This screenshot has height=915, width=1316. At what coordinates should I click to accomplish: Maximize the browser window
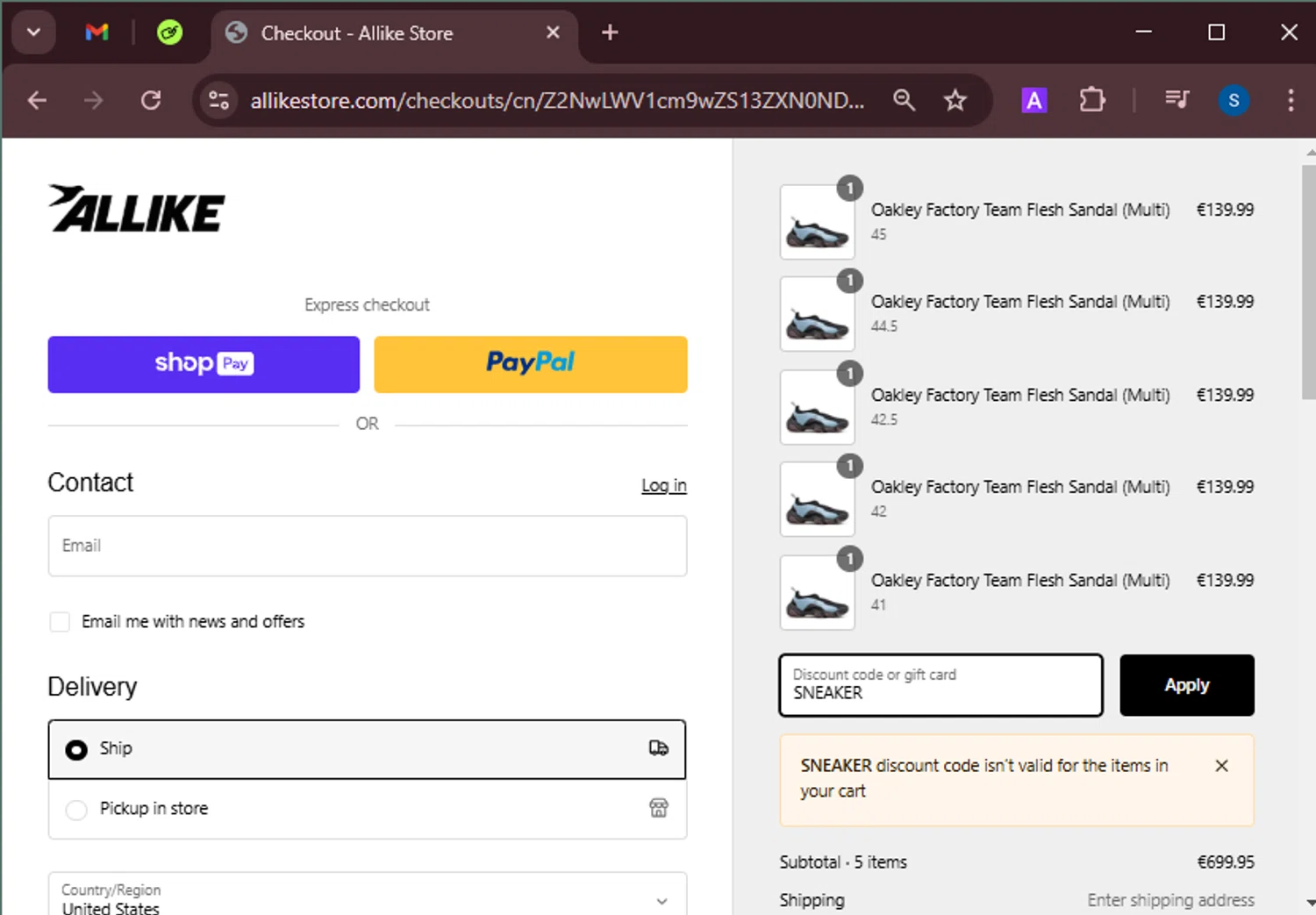[1216, 32]
